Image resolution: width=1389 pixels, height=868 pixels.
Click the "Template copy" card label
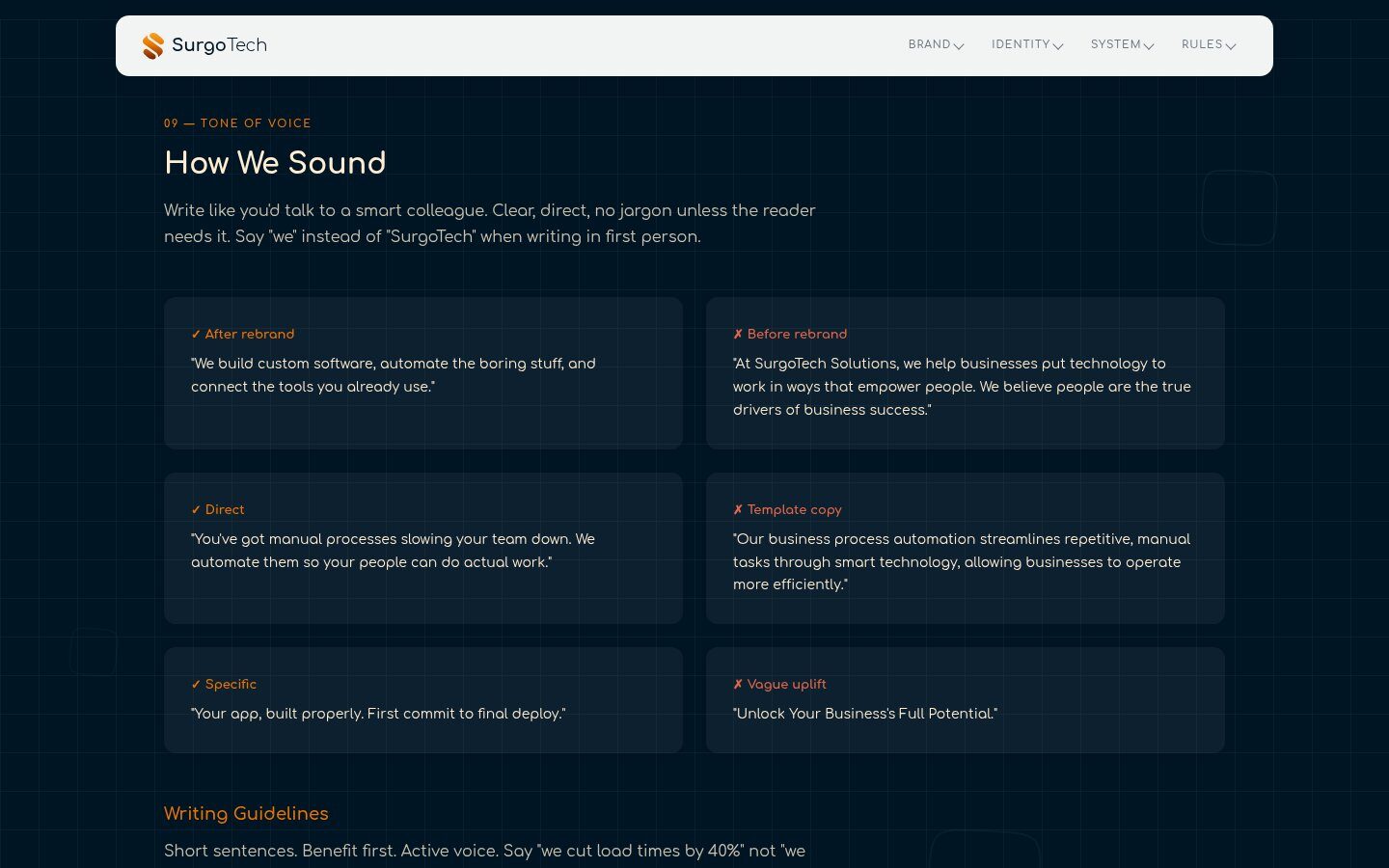point(787,509)
